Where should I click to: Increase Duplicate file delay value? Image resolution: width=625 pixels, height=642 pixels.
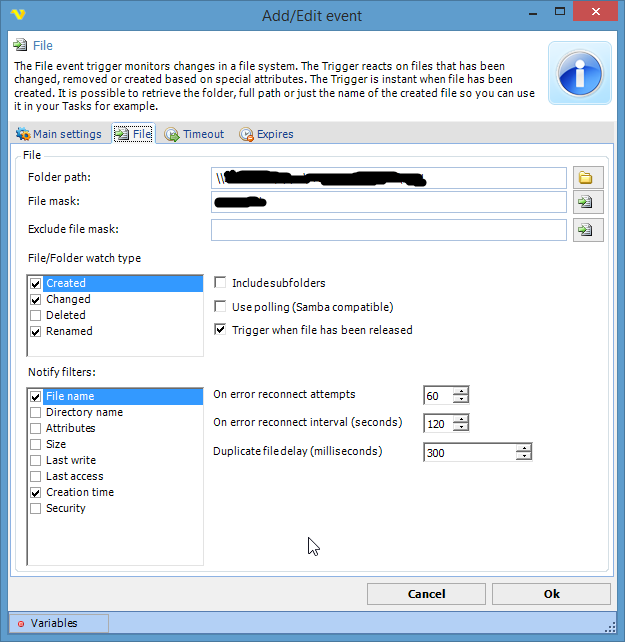point(523,447)
